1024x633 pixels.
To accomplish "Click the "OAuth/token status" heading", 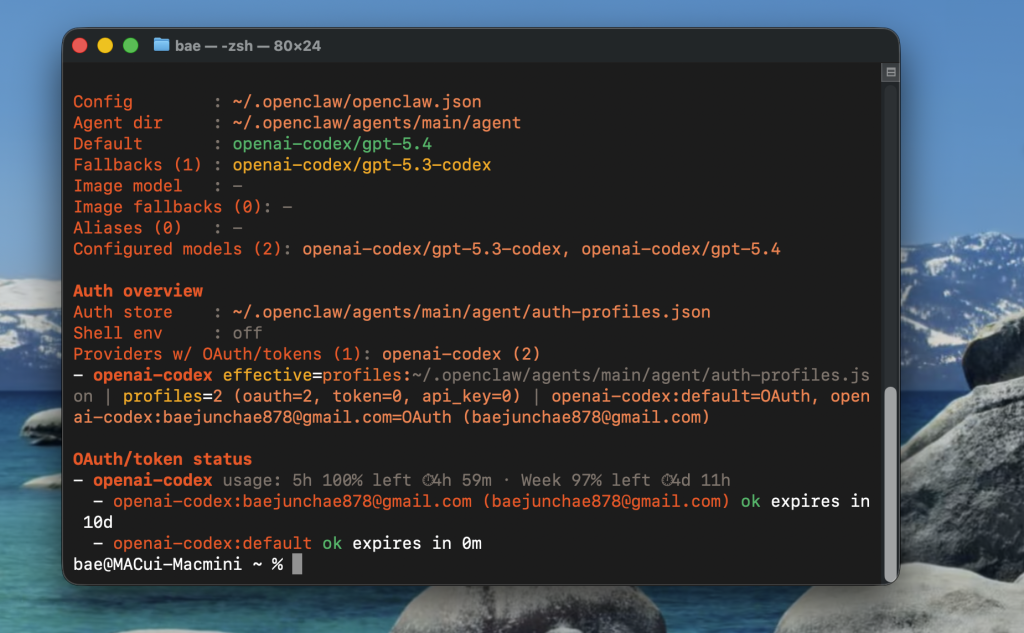I will [162, 460].
